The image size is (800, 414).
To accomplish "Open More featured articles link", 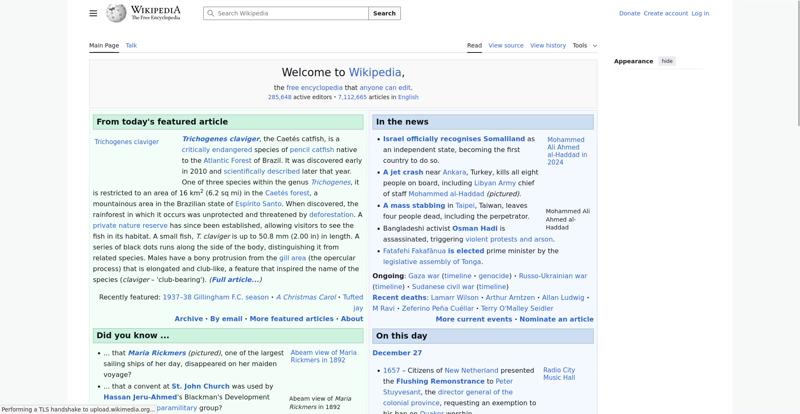I will (x=291, y=319).
